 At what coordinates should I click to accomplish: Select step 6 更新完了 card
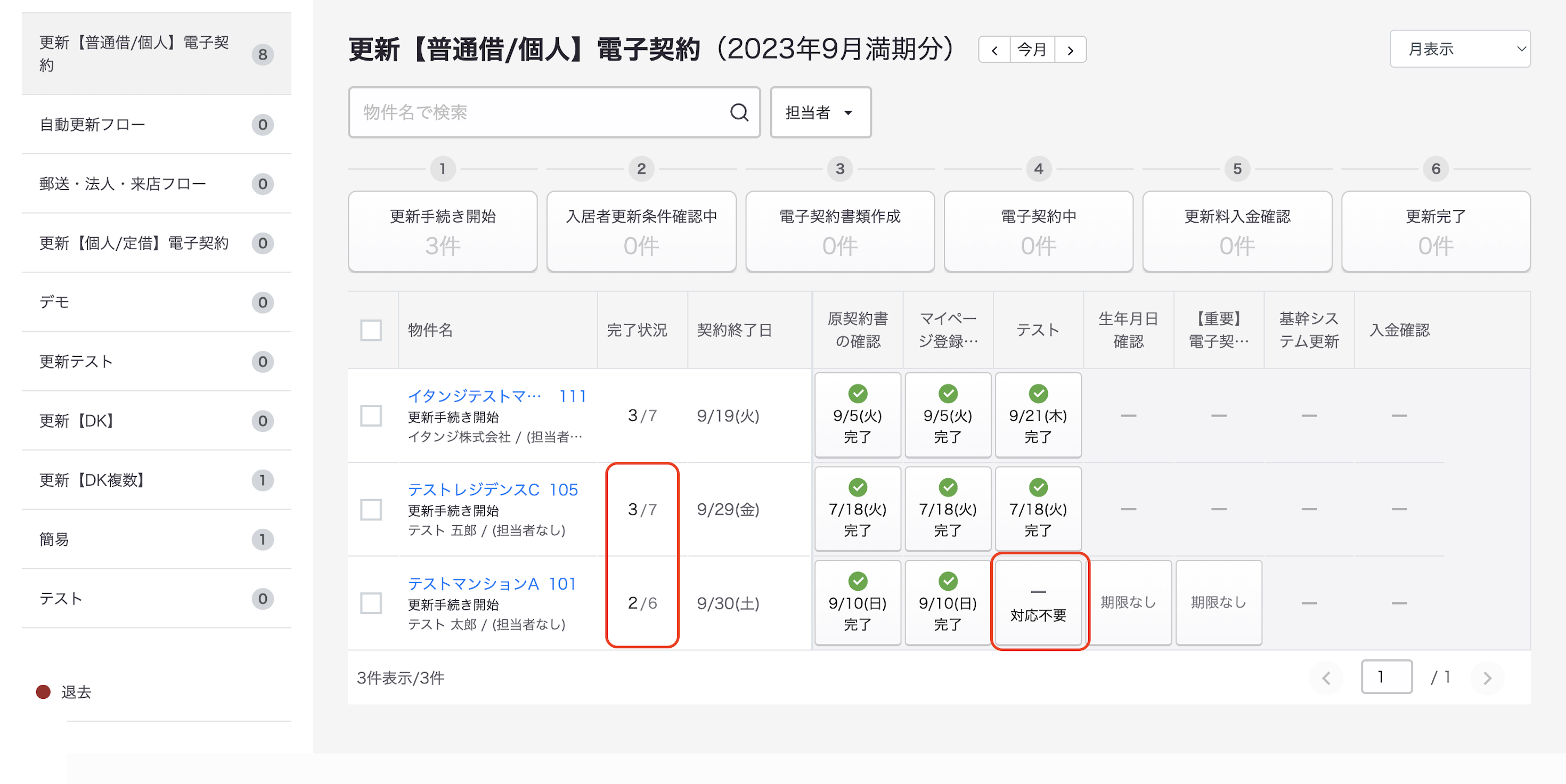(x=1435, y=232)
